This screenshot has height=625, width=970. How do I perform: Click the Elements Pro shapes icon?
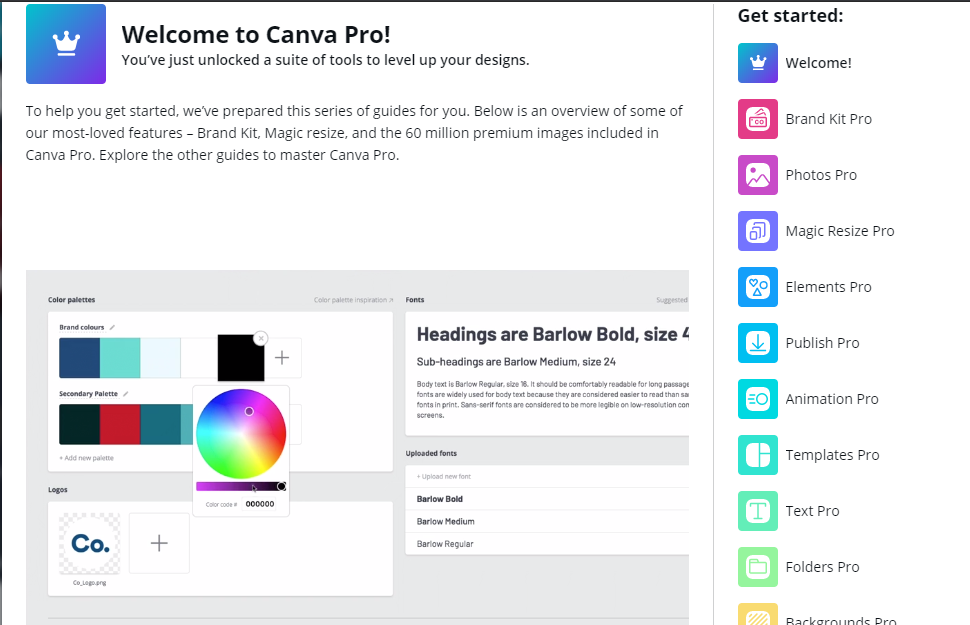[x=757, y=287]
